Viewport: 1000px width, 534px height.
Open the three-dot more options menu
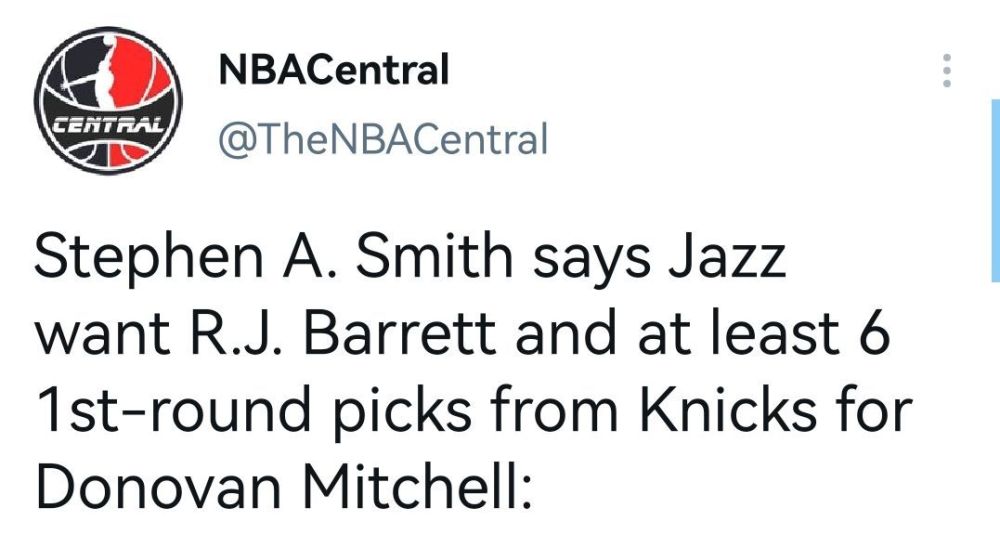click(x=947, y=70)
